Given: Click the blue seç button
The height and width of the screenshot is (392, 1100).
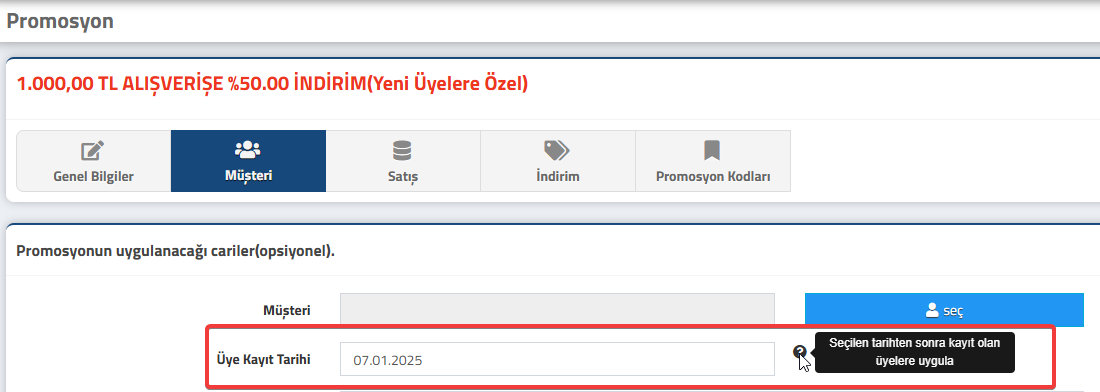Looking at the screenshot, I should point(944,310).
